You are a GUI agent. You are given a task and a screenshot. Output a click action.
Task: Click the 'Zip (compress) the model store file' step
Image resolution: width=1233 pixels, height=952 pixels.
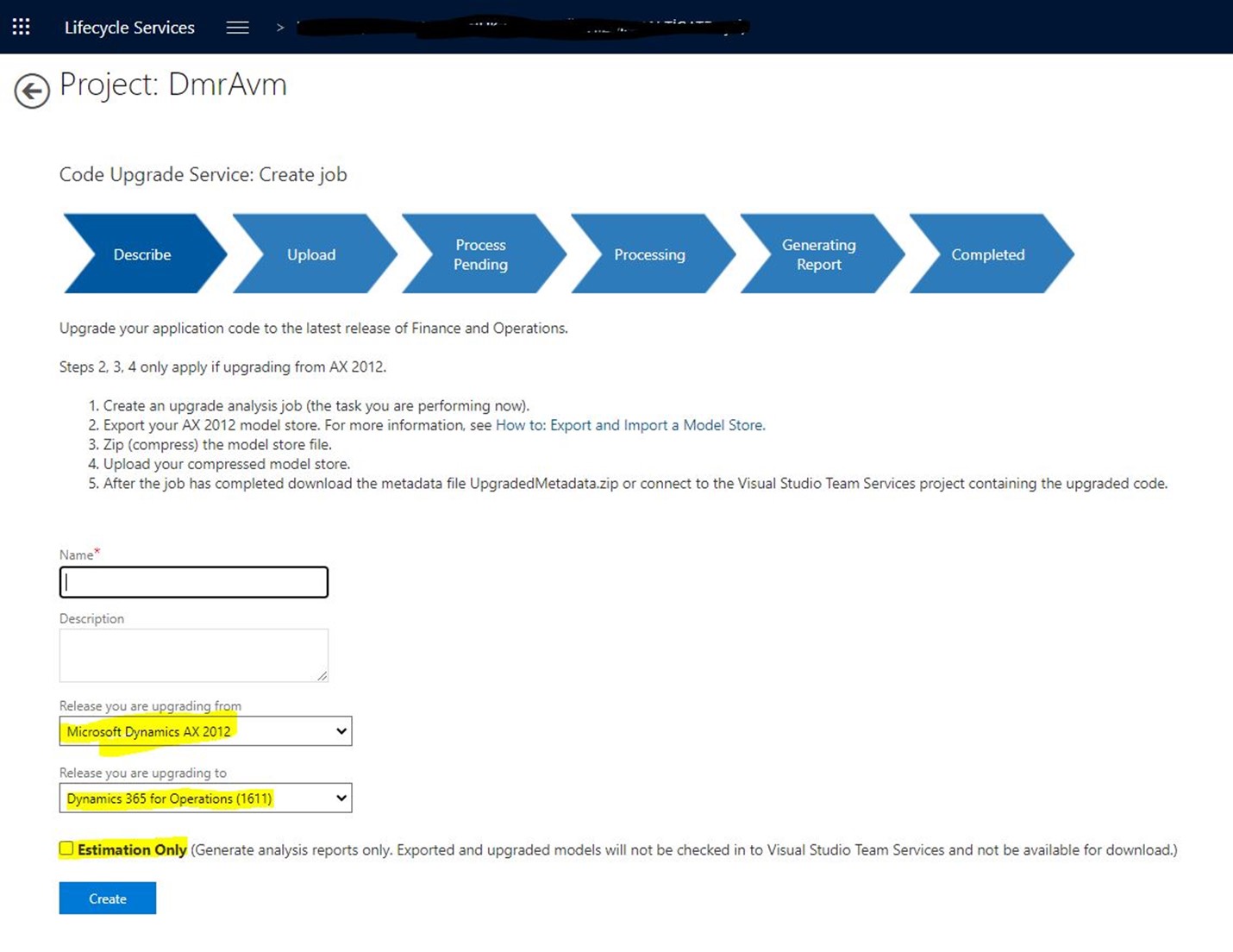pos(217,445)
